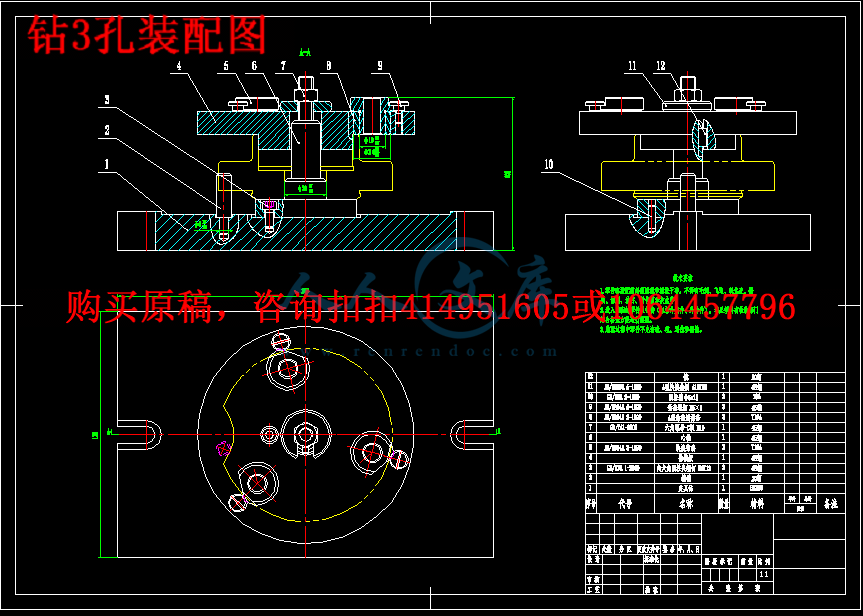Image resolution: width=863 pixels, height=616 pixels.
Task: Select part number 2 callout label
Action: pos(107,129)
